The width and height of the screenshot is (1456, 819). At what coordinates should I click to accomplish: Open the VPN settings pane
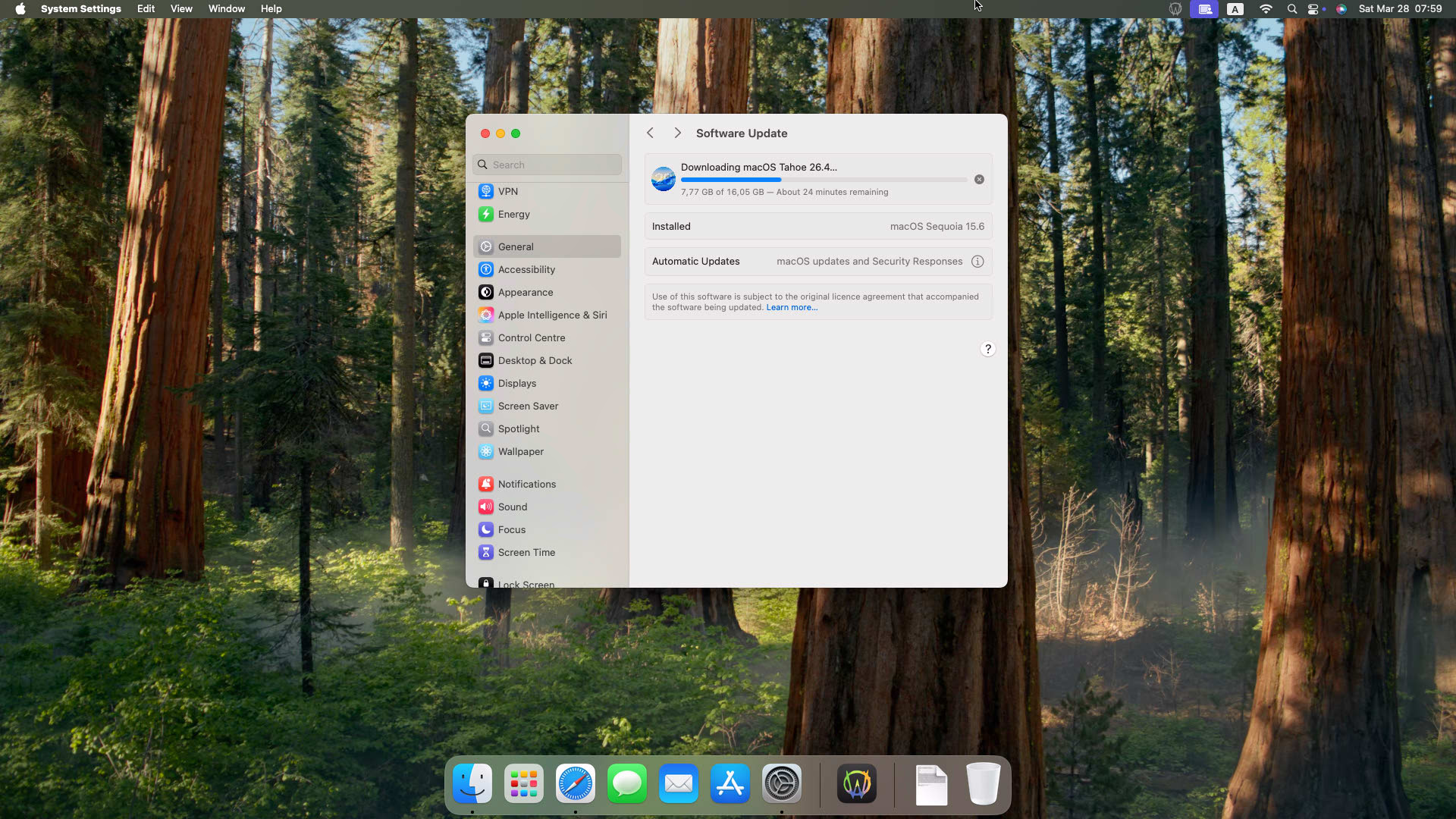point(547,192)
